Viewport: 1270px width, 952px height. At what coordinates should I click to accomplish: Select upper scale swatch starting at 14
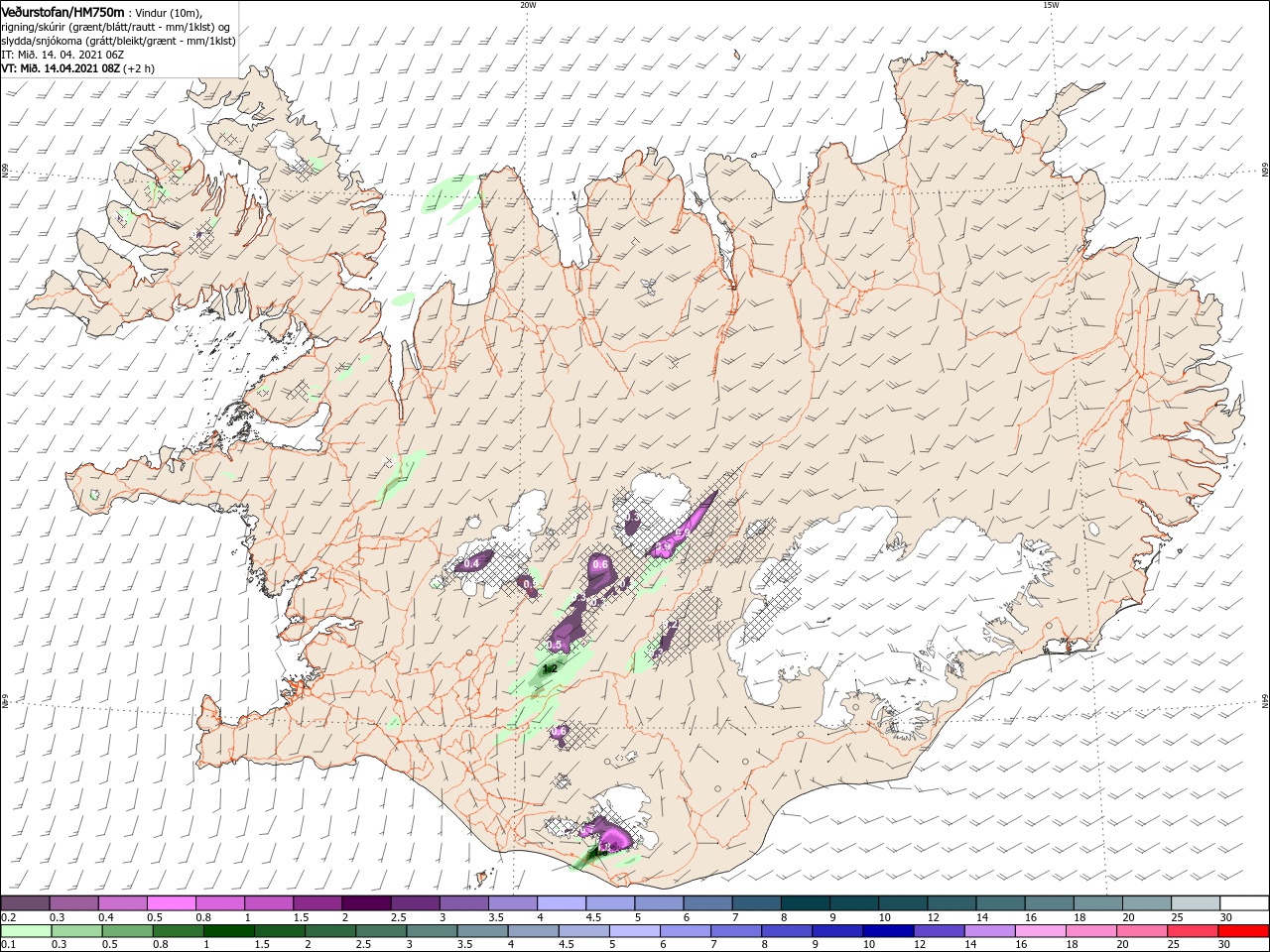pos(1000,903)
